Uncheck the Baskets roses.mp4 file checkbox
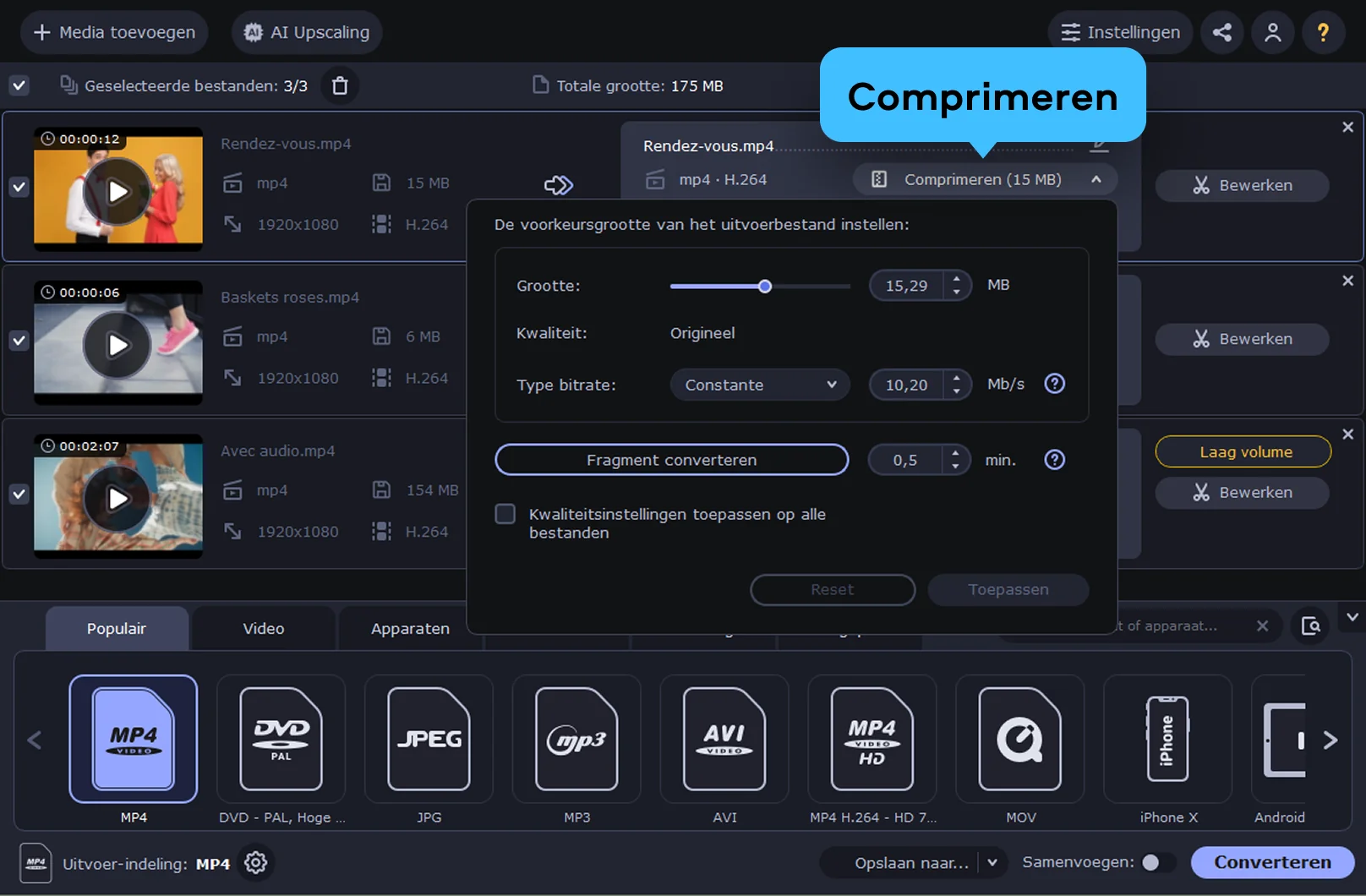The image size is (1366, 896). point(19,340)
